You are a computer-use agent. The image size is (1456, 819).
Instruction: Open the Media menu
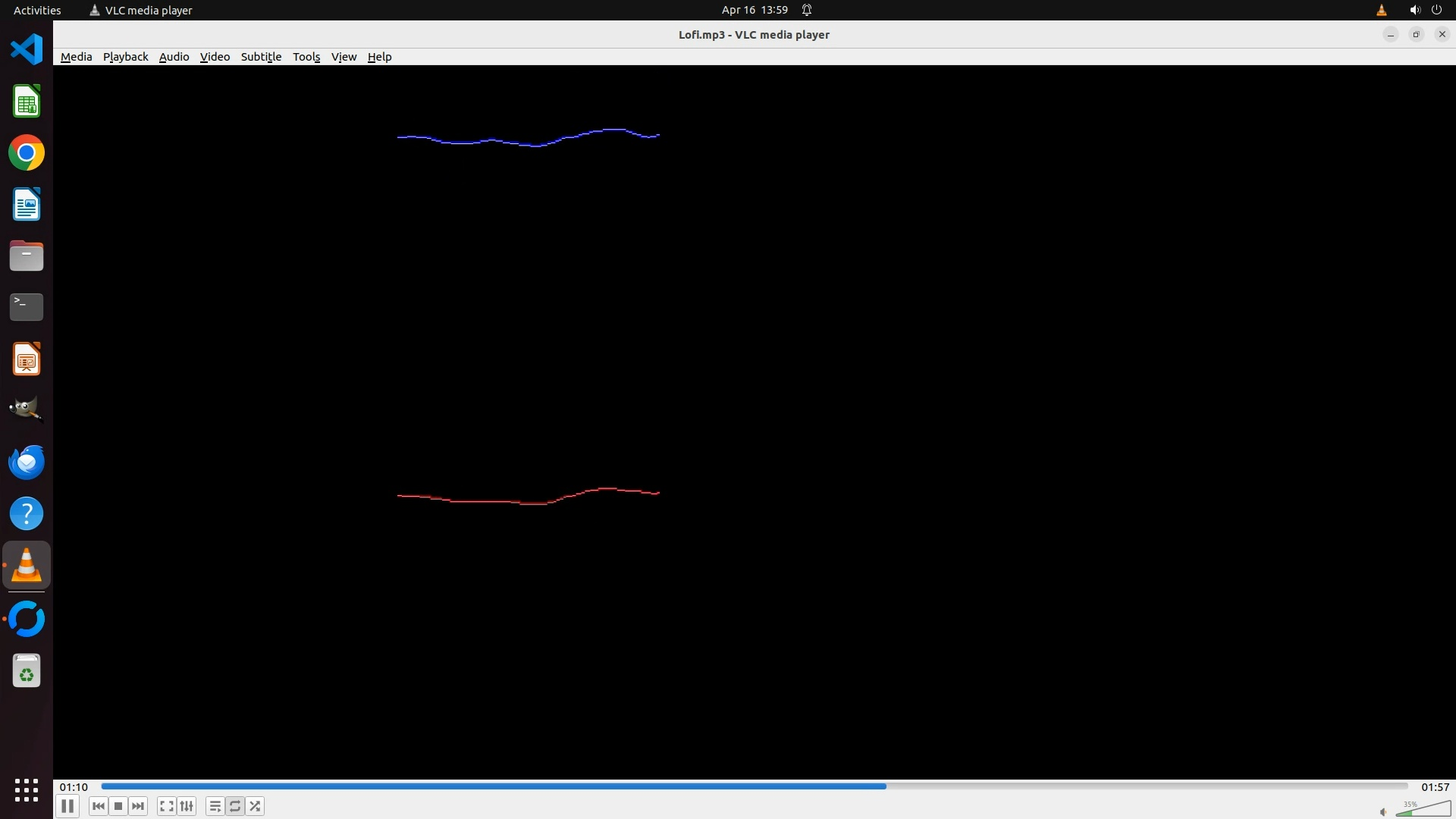[76, 57]
